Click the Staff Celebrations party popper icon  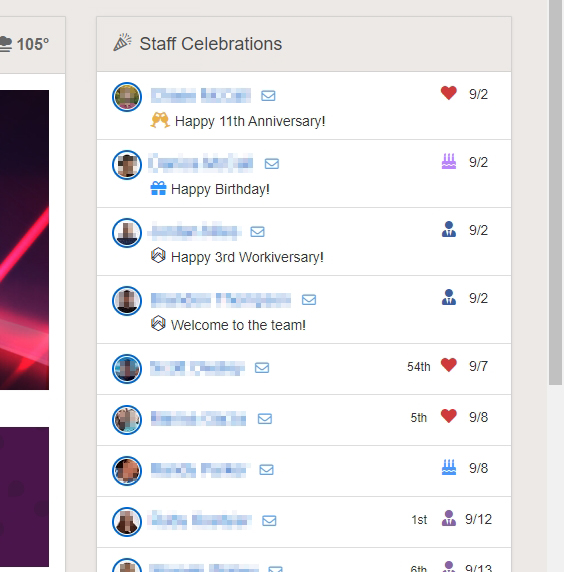pos(123,43)
